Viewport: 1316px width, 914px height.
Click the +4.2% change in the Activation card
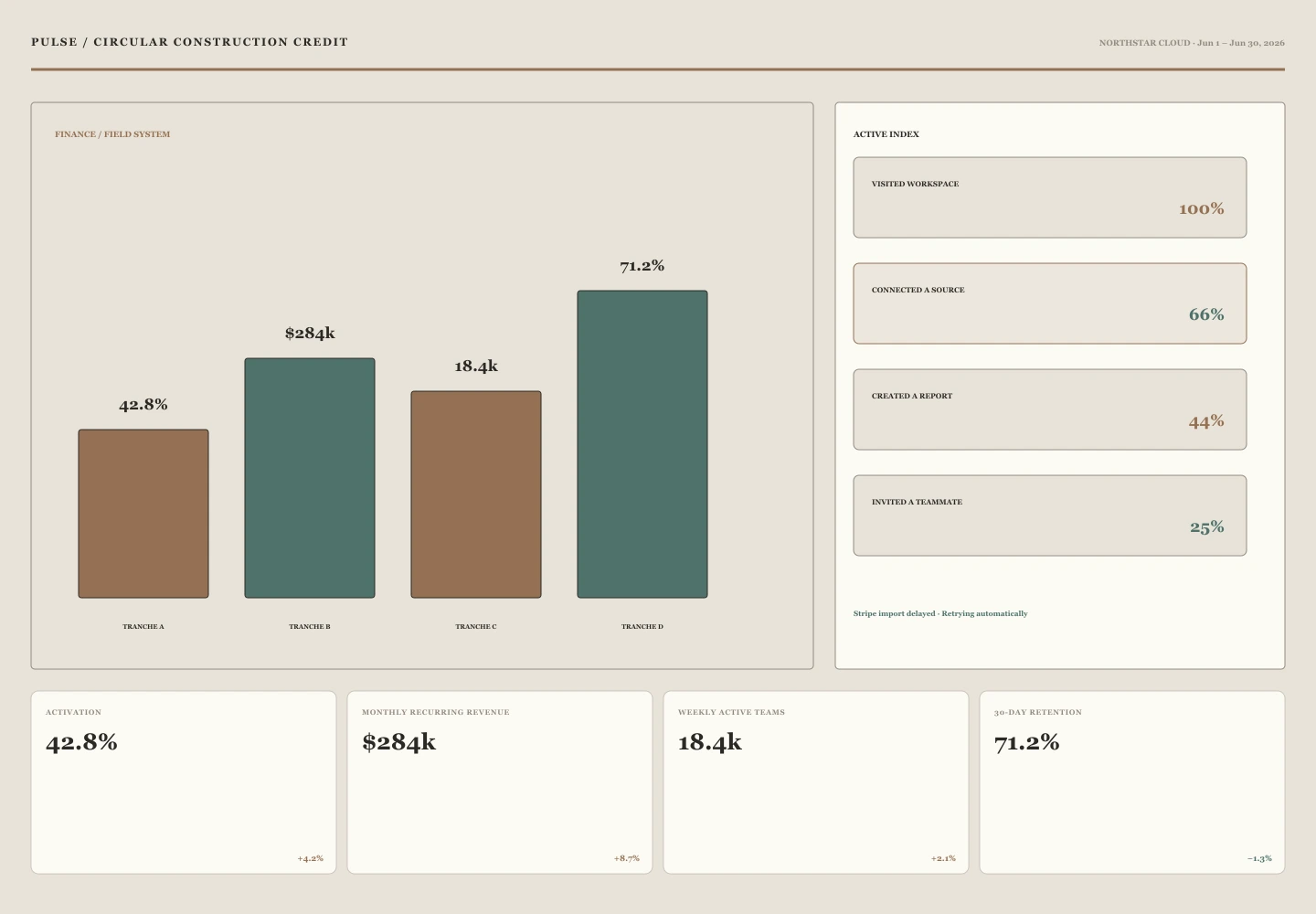311,858
